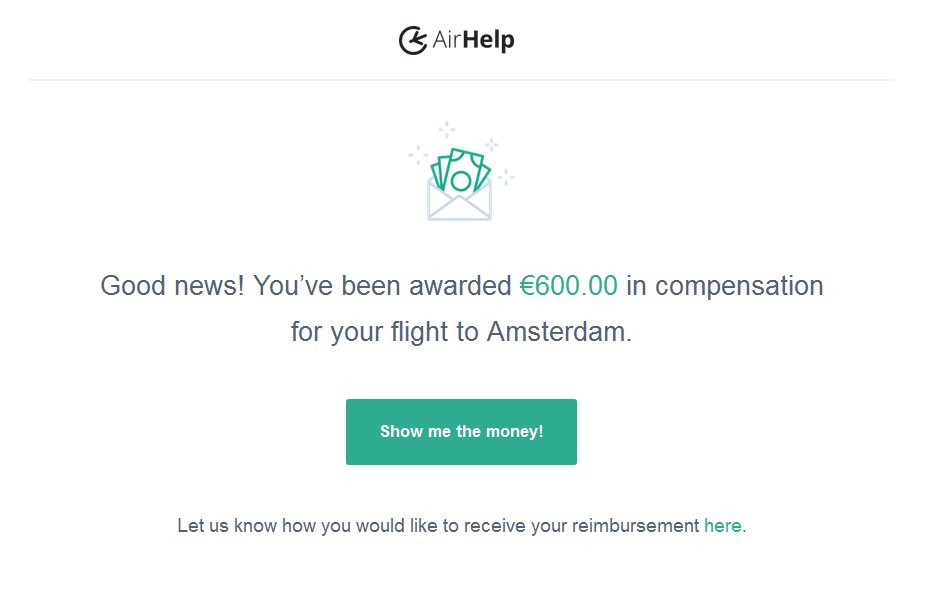Click the "Good news!" heading text
This screenshot has height=590, width=945.
point(173,286)
